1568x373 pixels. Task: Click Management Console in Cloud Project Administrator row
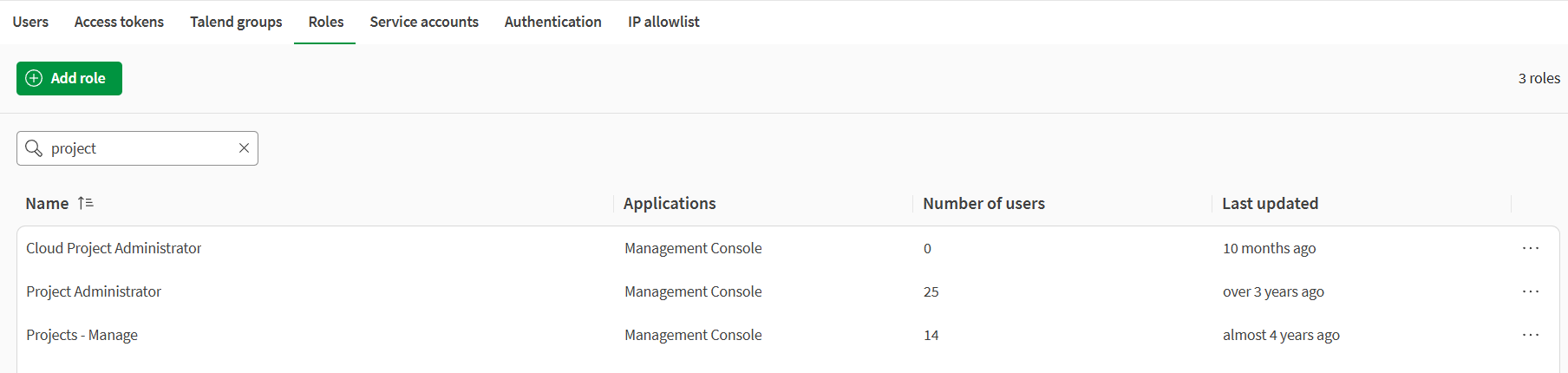click(693, 248)
